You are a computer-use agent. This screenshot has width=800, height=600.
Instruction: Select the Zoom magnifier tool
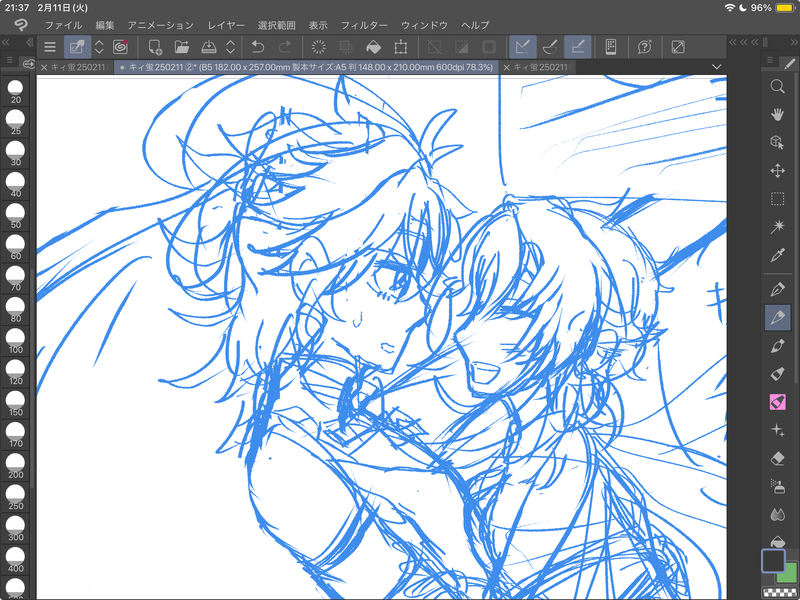point(777,86)
